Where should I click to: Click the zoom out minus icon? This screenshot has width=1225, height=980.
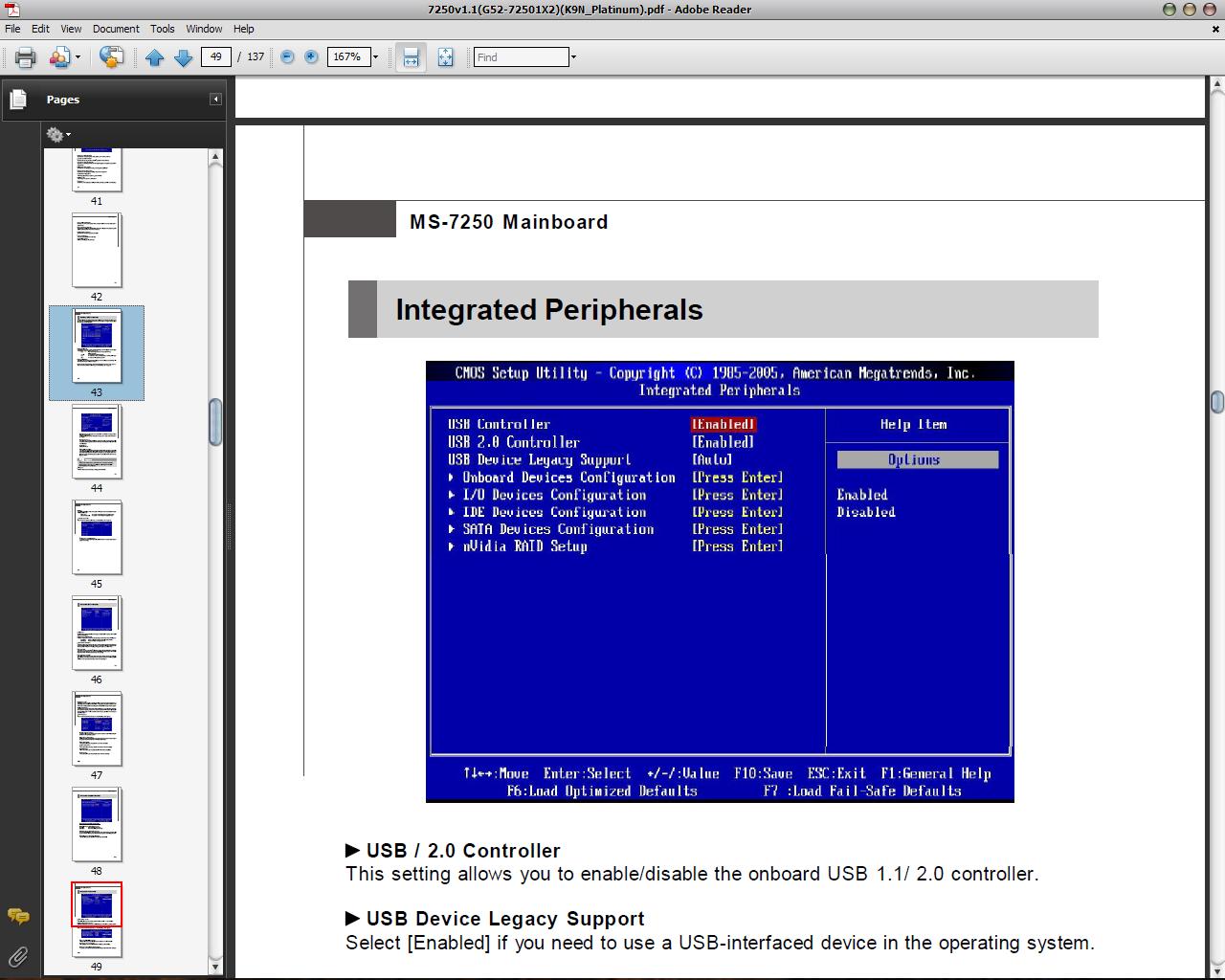(287, 57)
